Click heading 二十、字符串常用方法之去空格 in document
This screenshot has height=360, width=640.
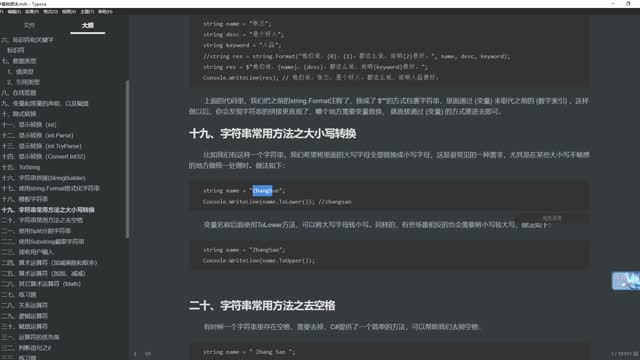tap(262, 305)
